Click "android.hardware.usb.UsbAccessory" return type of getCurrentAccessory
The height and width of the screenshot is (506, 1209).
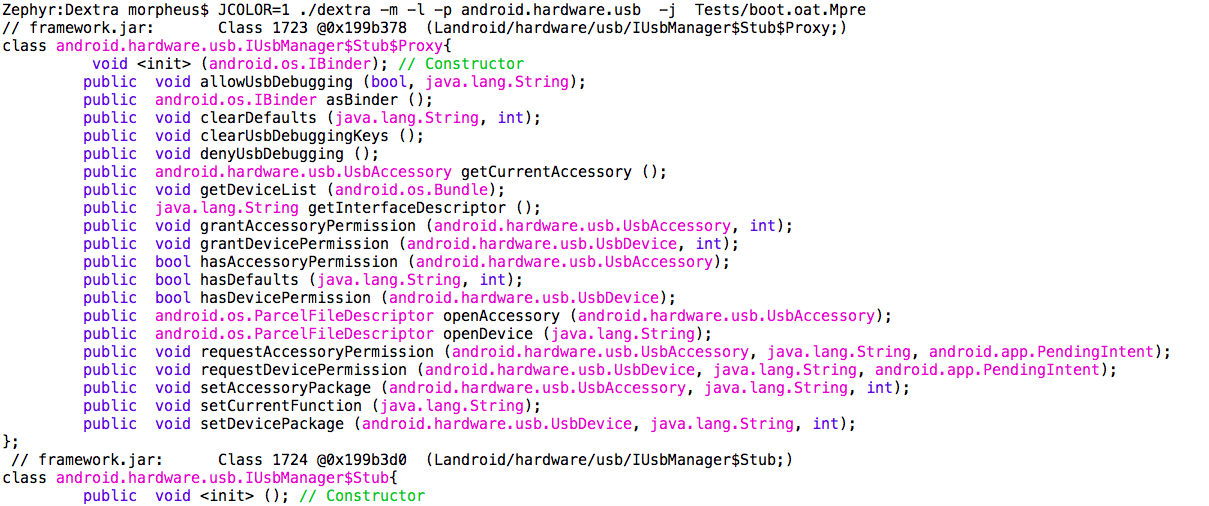coord(303,172)
